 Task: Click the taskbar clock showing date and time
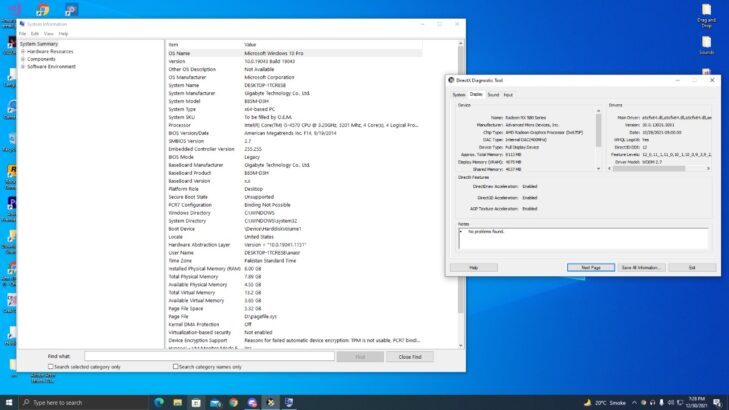point(696,403)
